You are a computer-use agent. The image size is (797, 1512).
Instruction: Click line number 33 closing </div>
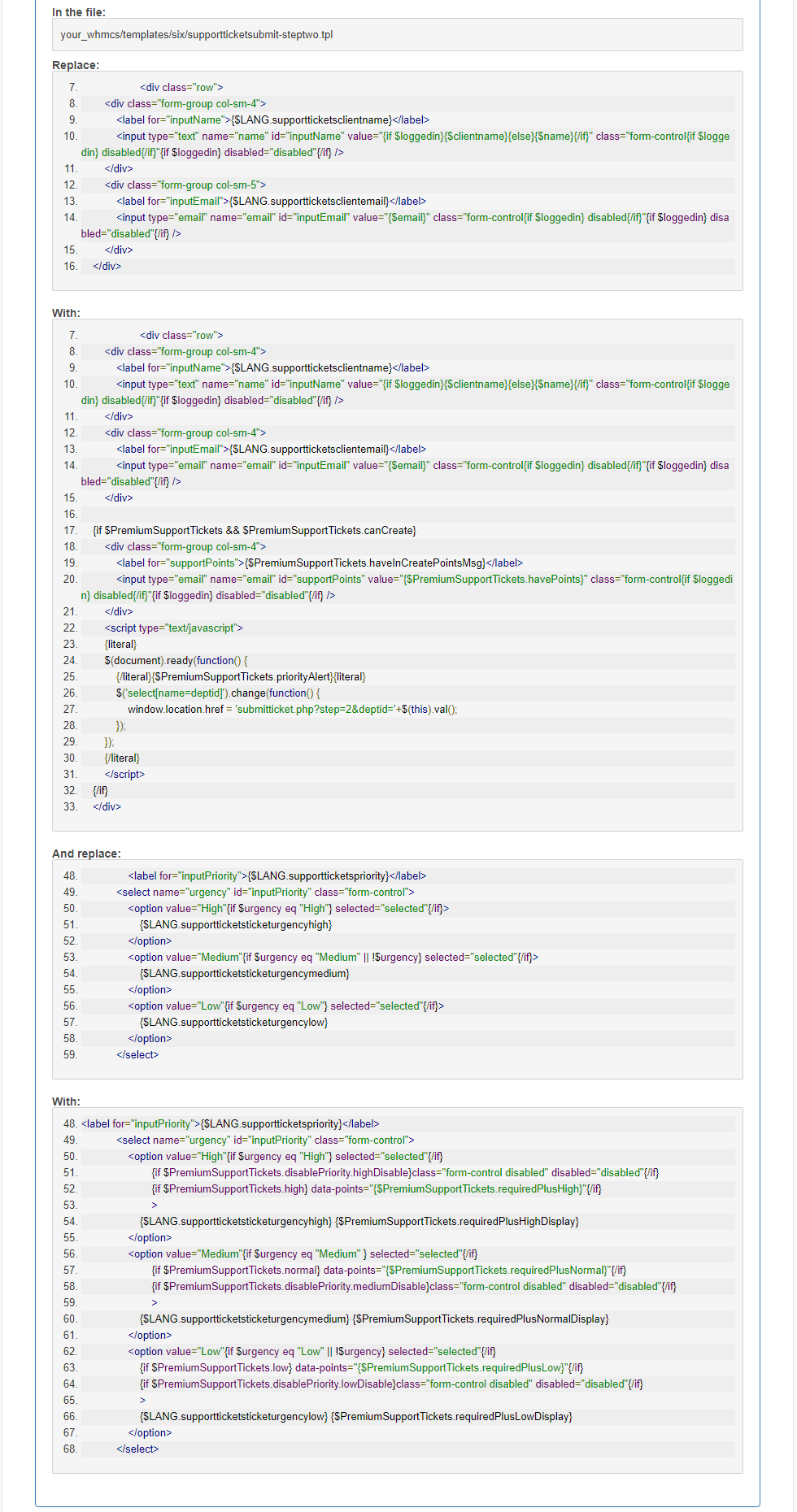pos(107,806)
